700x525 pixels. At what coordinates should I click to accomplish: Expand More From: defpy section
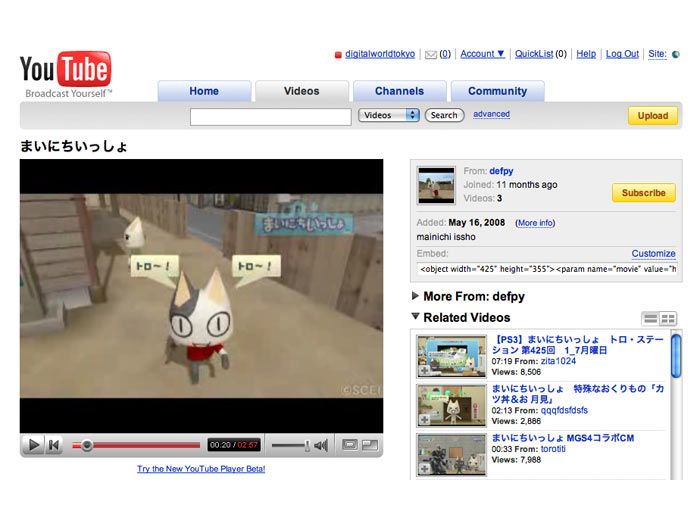pos(415,296)
